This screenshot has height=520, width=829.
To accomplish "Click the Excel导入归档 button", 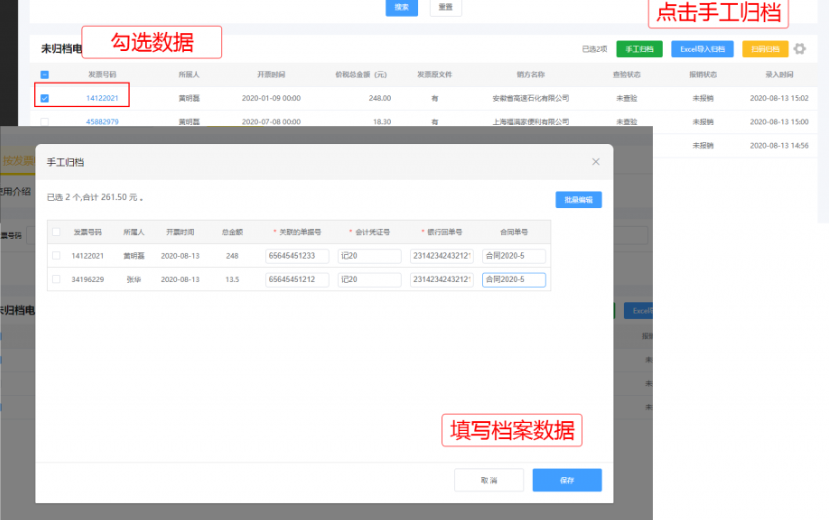I will pos(701,49).
